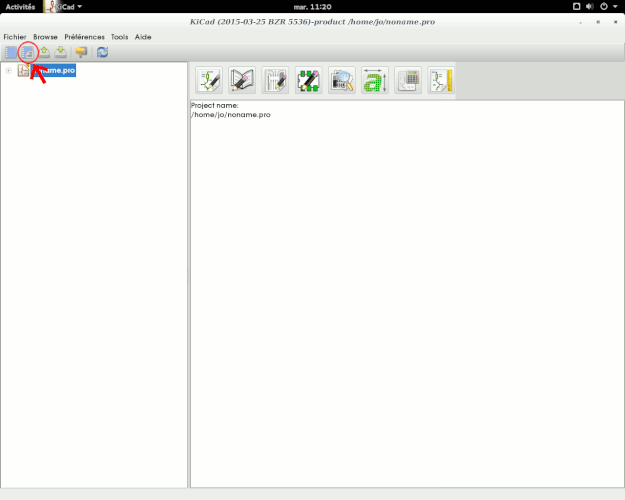The image size is (625, 500).
Task: Click the Activités overview button
Action: point(20,7)
